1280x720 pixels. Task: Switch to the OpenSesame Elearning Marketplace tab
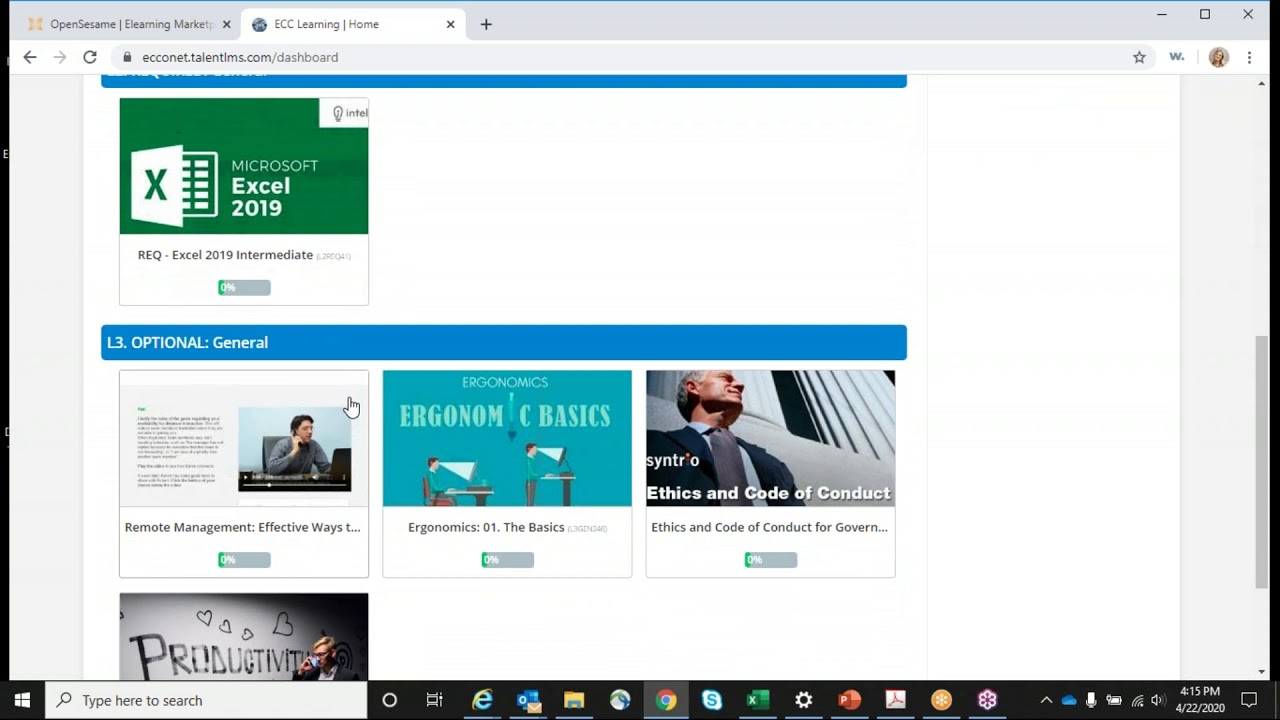(132, 24)
